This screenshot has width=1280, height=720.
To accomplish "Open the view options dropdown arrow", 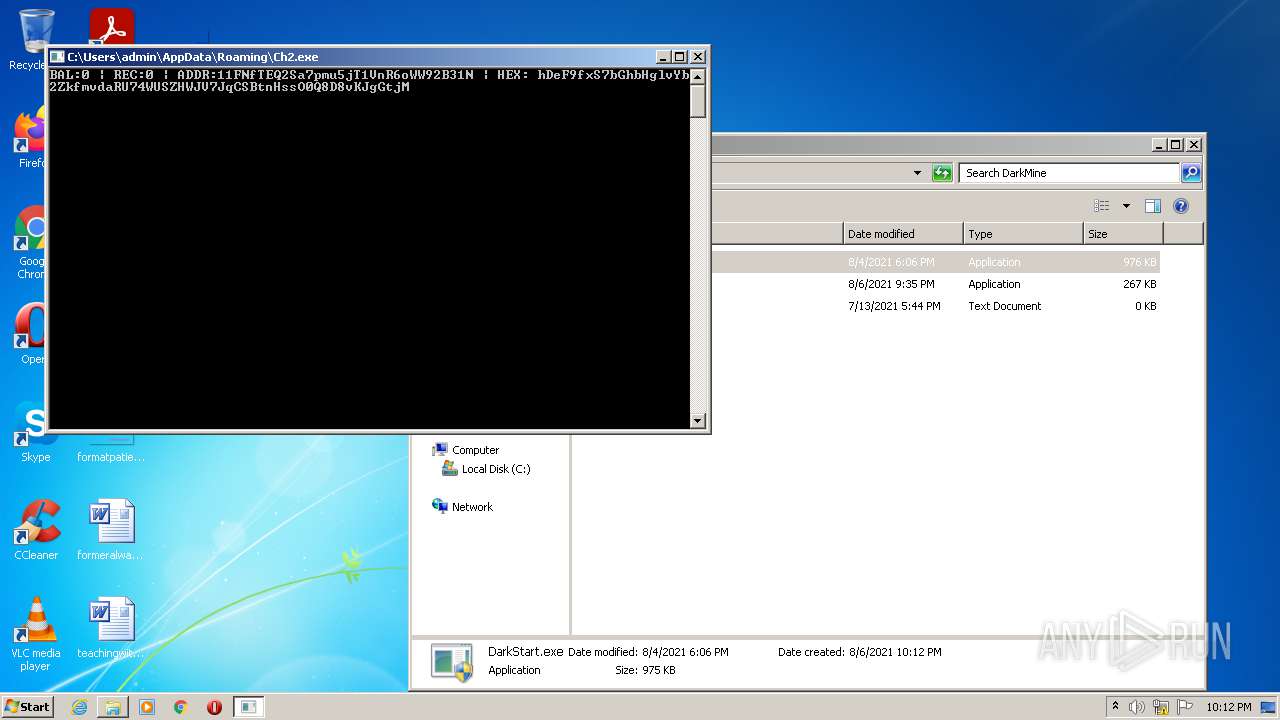I will (x=1126, y=206).
